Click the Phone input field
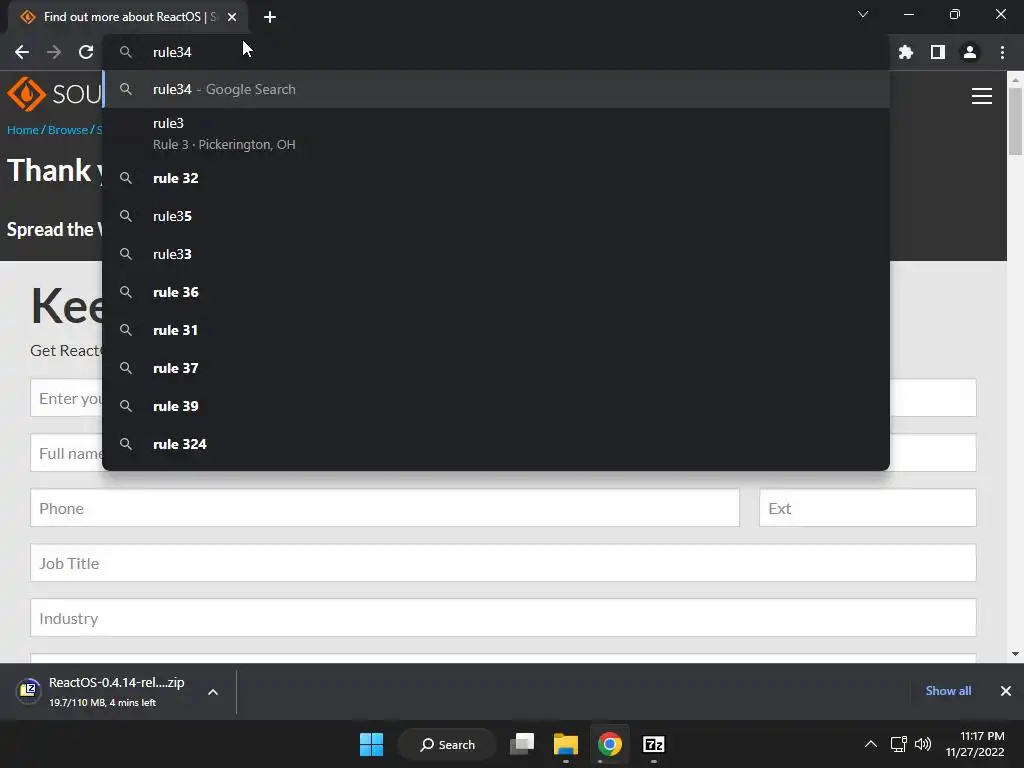Viewport: 1024px width, 768px height. (x=385, y=508)
